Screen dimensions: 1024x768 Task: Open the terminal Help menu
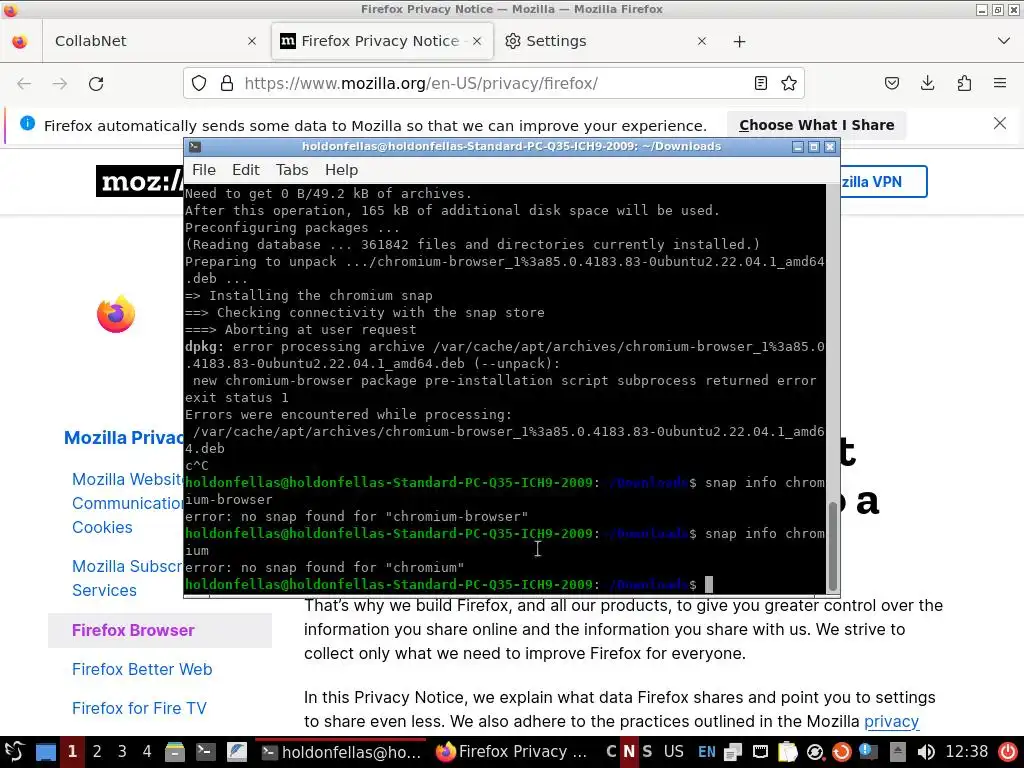342,170
